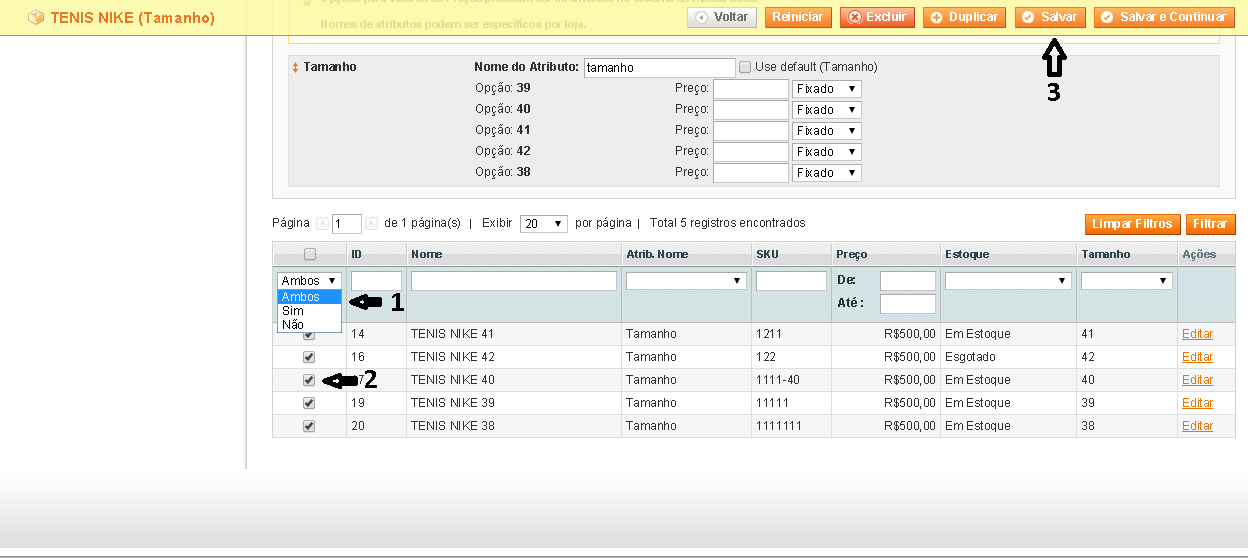Click the next page arrow icon

coord(372,224)
